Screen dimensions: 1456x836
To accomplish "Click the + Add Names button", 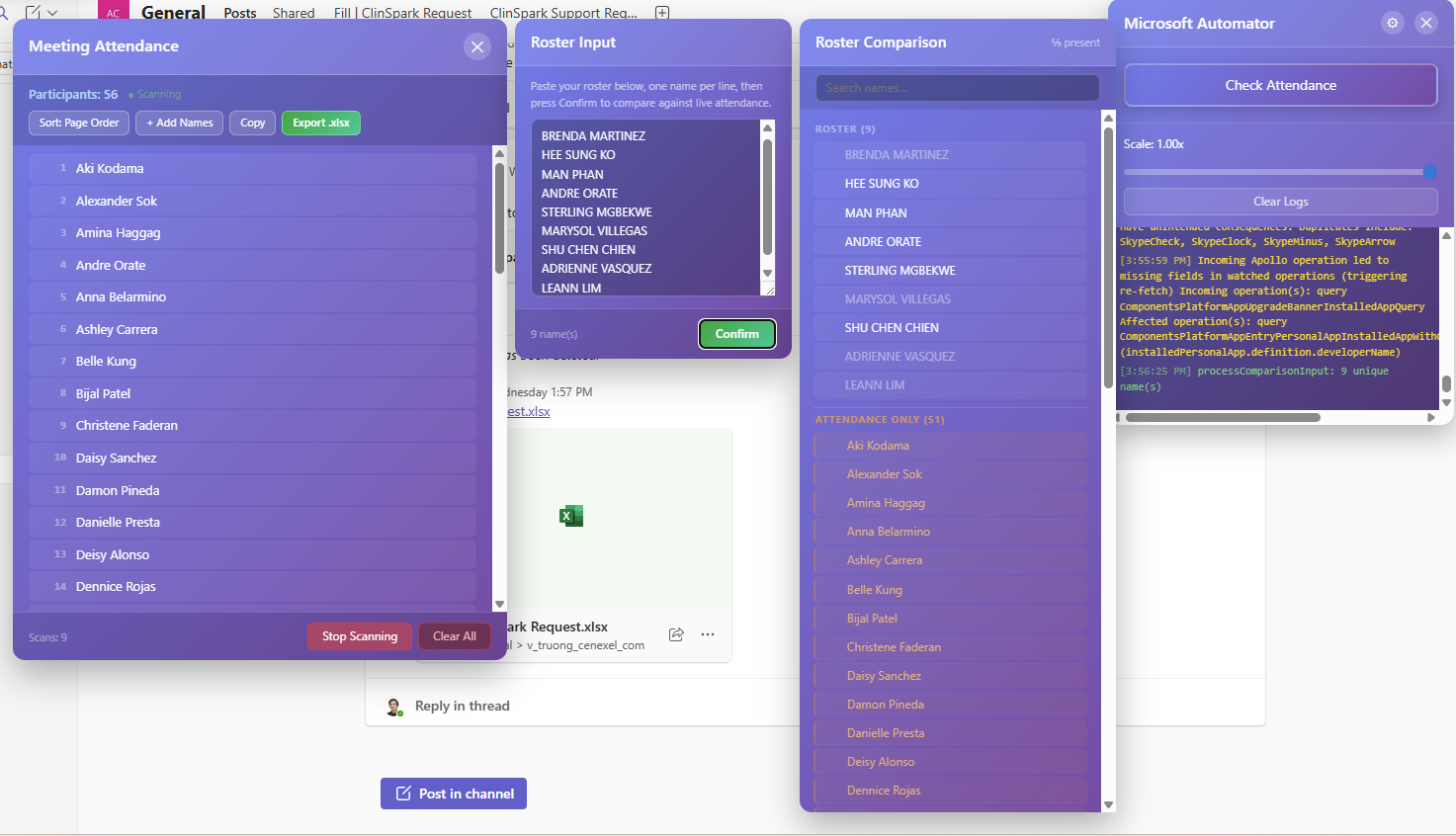I will (179, 123).
